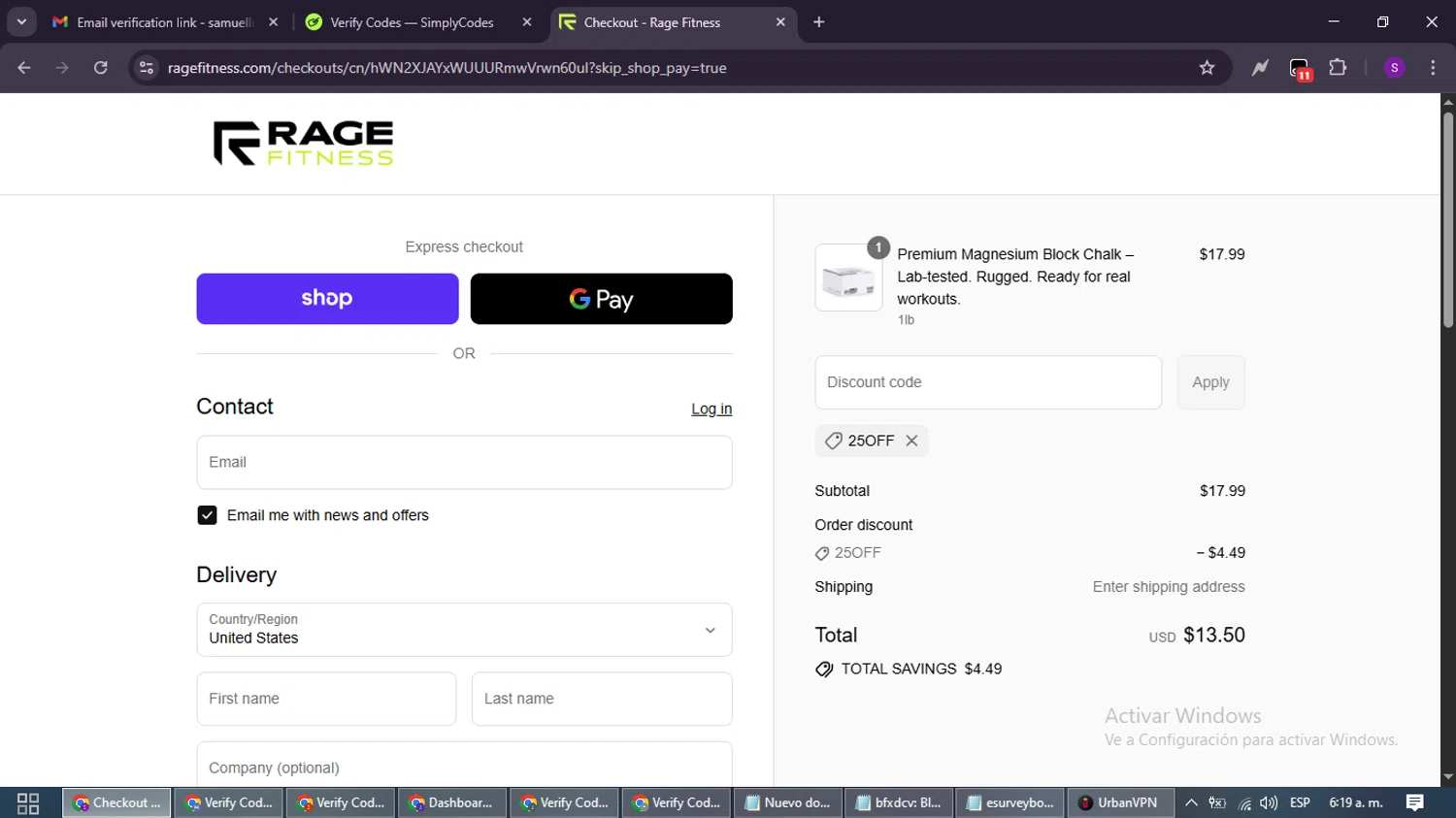
Task: Open the Checkout Chrome taskbar item
Action: (116, 803)
